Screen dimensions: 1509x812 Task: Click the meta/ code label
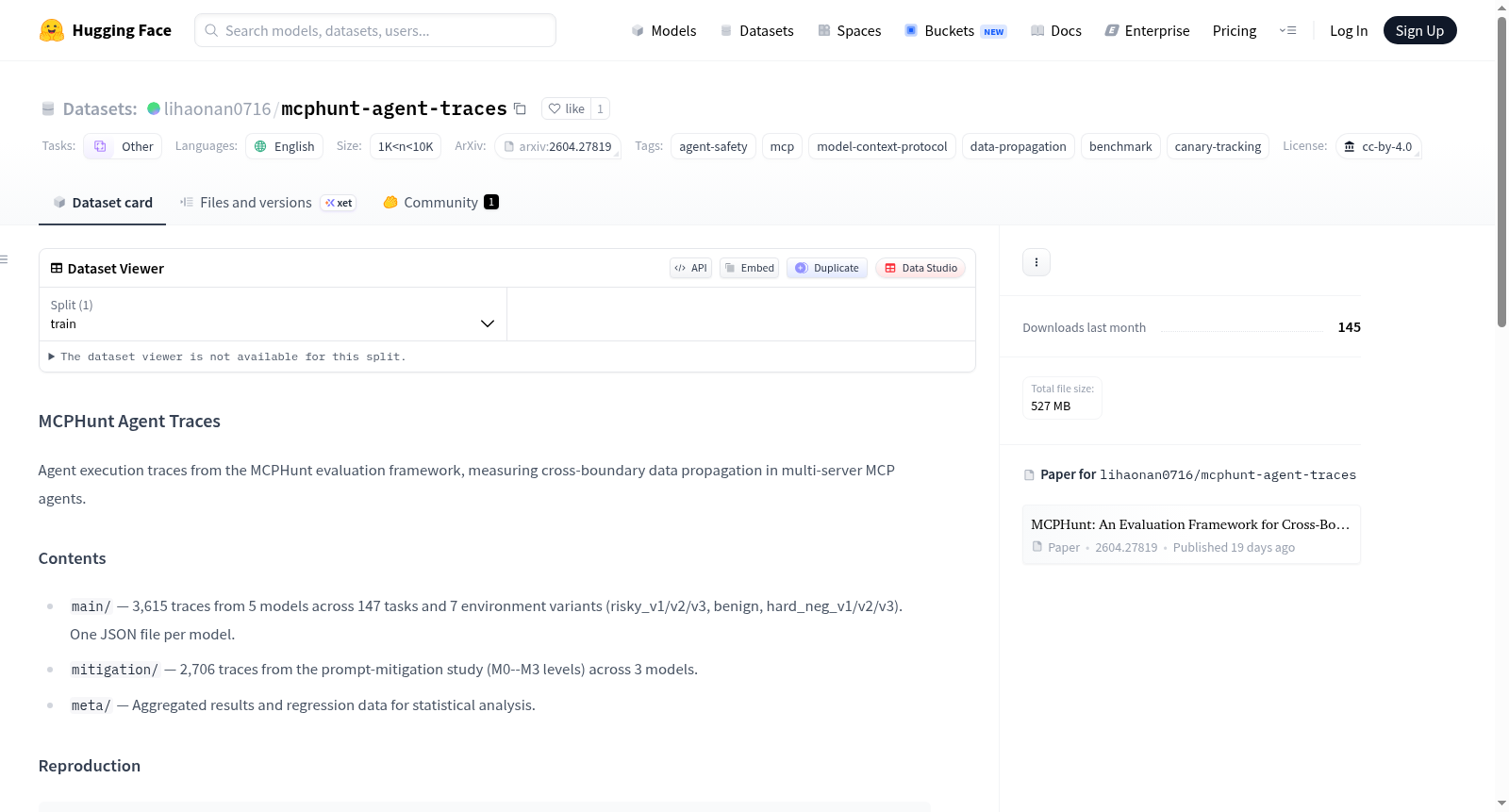tap(91, 705)
